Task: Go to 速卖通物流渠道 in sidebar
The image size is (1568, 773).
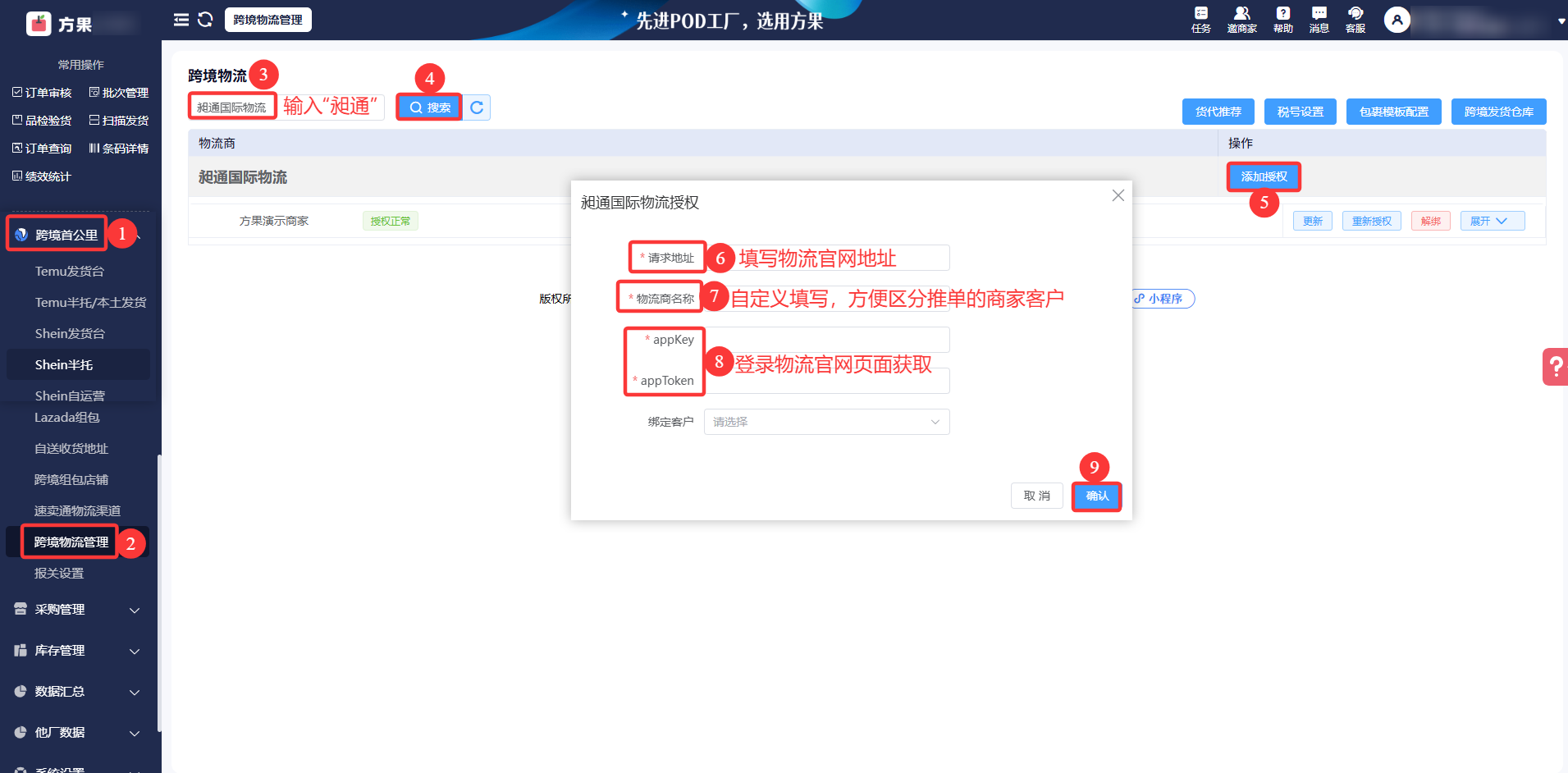Action: 77,511
